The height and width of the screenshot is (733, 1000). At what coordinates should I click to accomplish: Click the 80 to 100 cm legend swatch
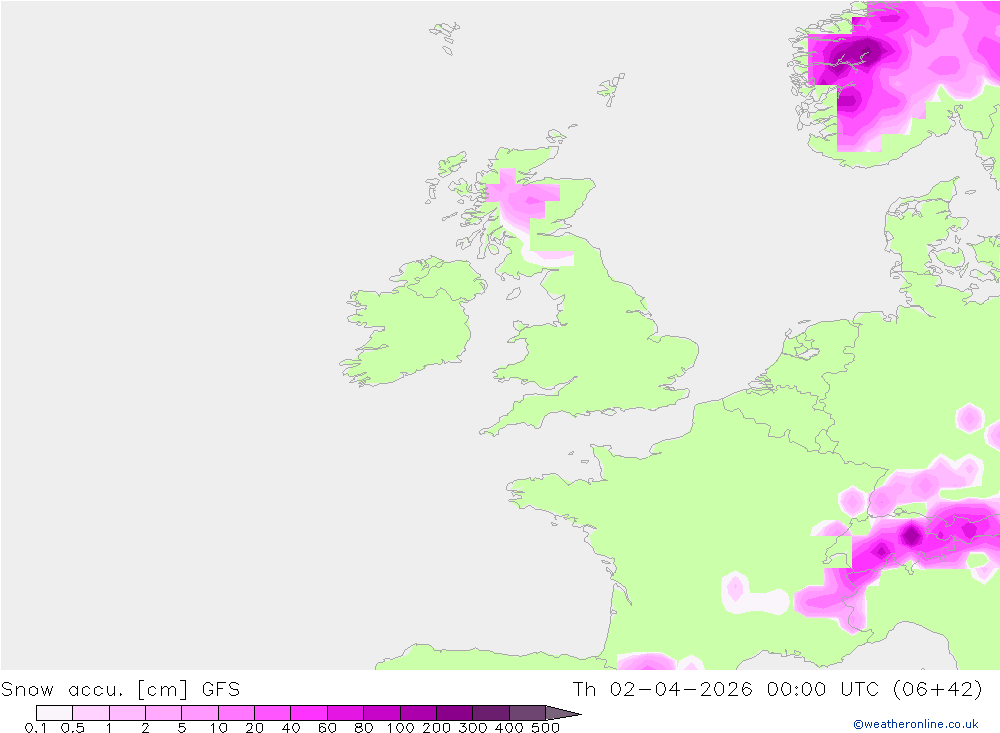tap(382, 713)
